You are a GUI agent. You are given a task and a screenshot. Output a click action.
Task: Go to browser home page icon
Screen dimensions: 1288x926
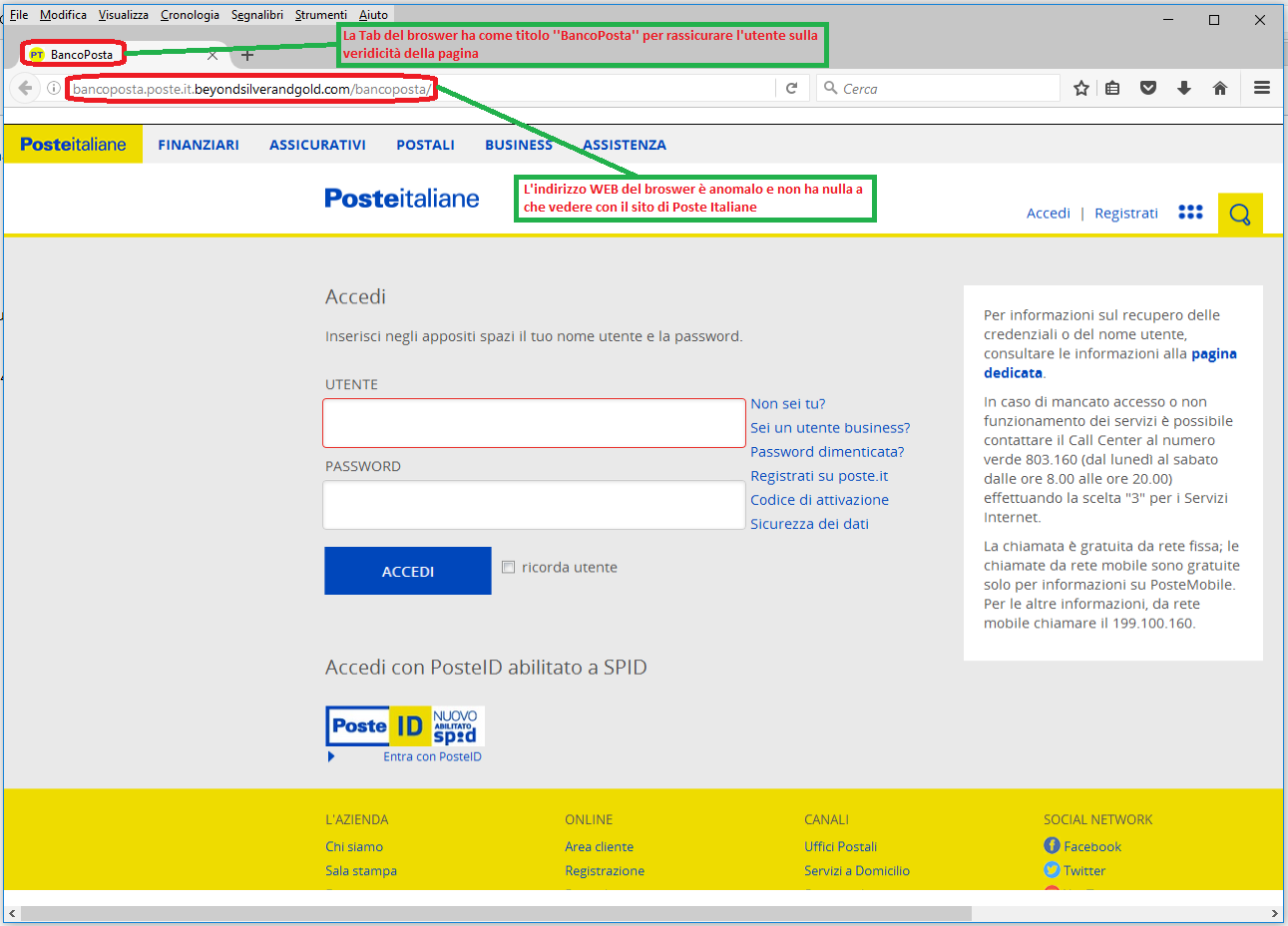[1219, 89]
